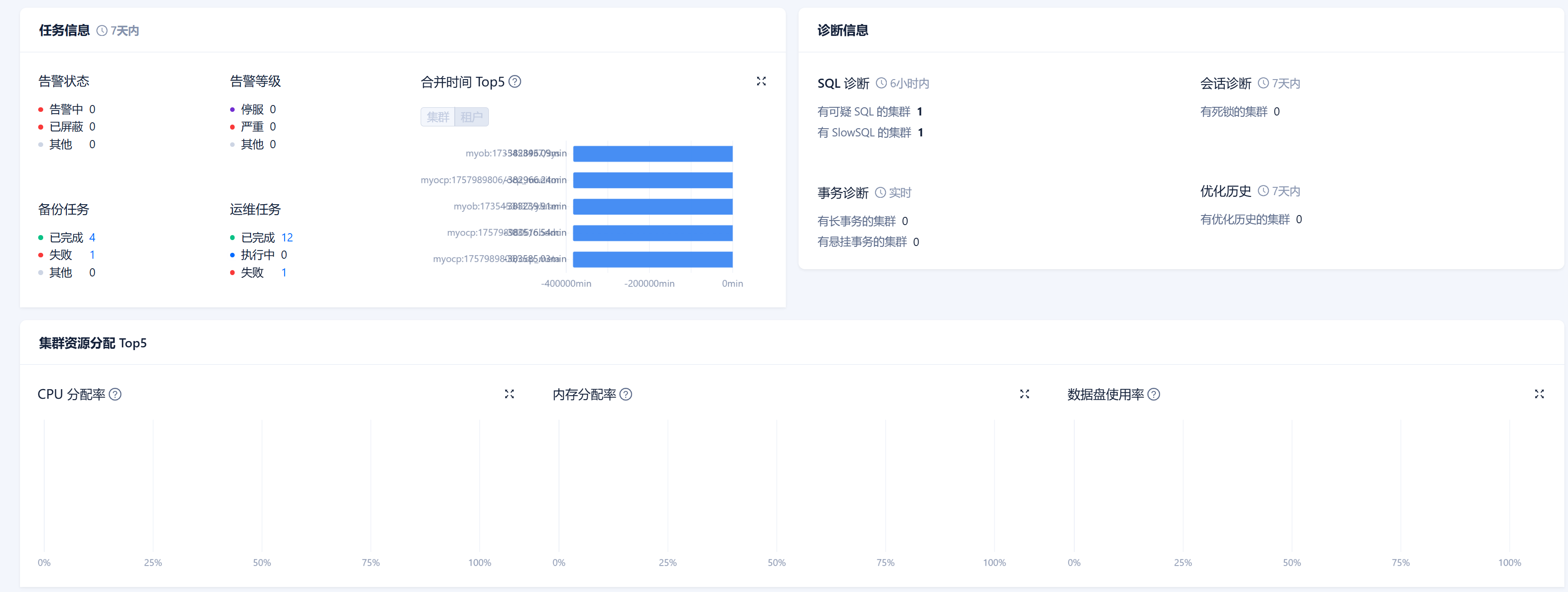Click the bar labeled -383516.54min

(653, 233)
